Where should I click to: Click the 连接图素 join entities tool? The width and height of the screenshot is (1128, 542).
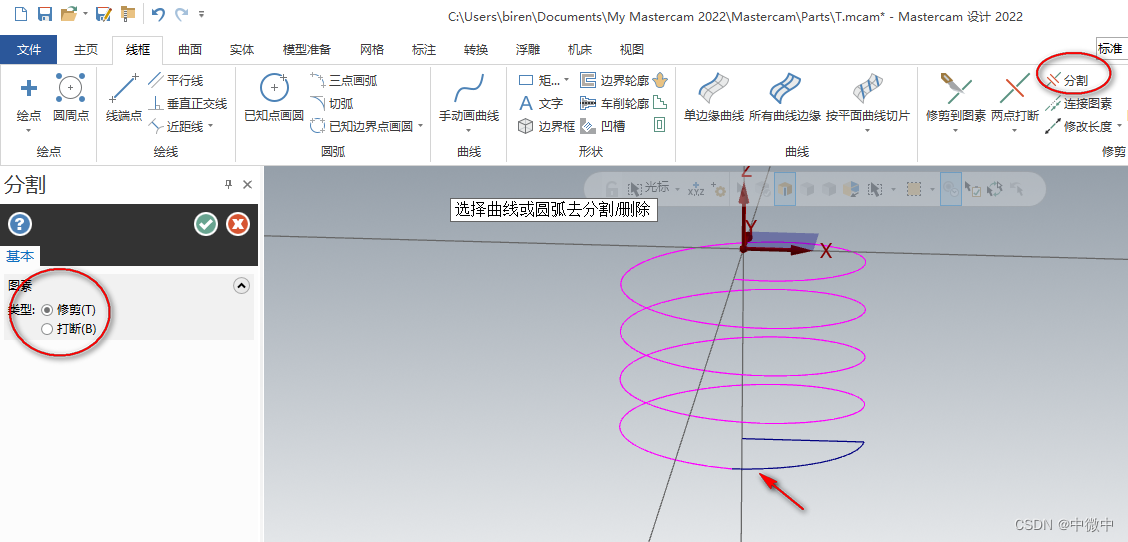point(1078,104)
